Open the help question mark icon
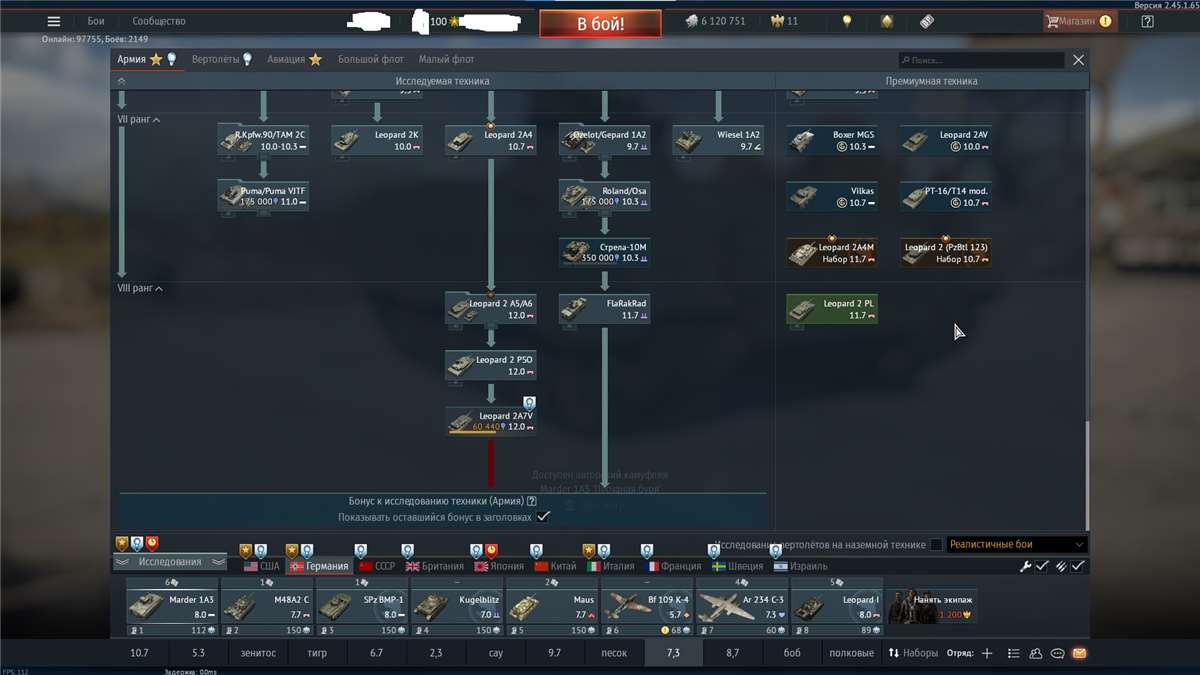1200x675 pixels. [1147, 21]
